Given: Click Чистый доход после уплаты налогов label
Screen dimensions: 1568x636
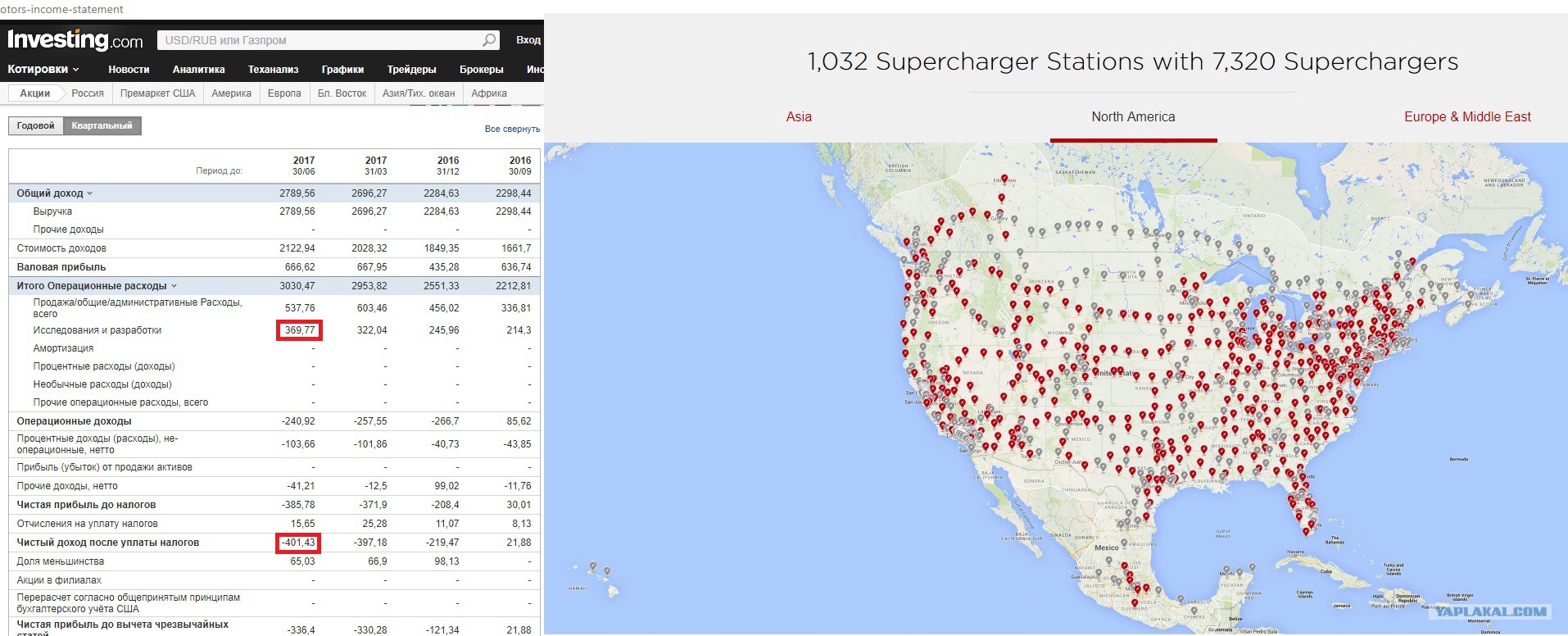Looking at the screenshot, I should (108, 543).
